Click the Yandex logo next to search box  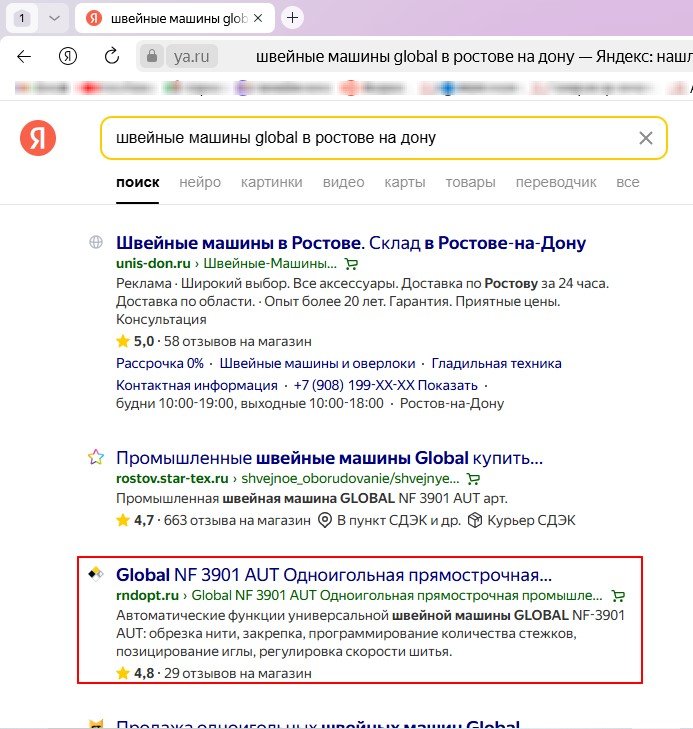38,140
